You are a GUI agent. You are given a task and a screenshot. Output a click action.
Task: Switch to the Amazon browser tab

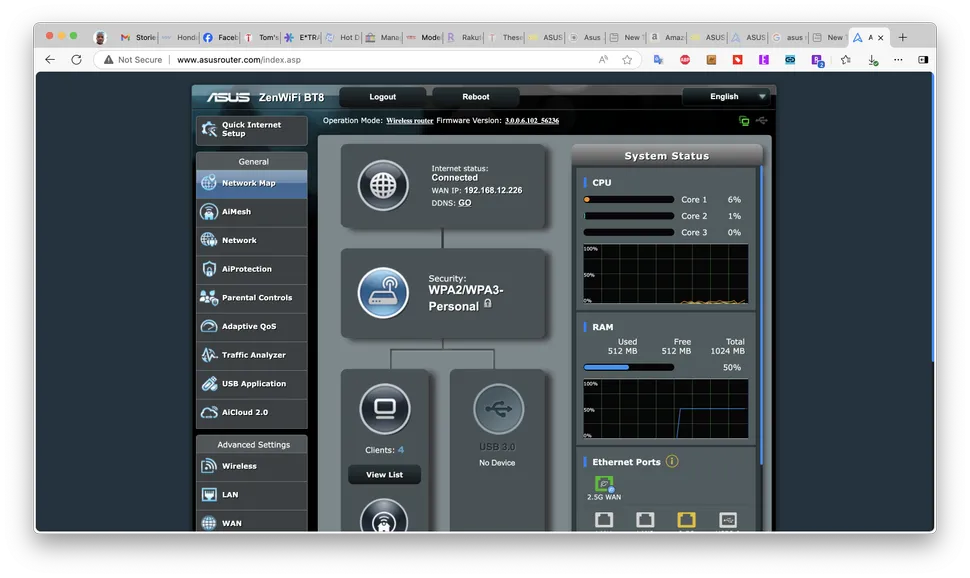pos(668,38)
